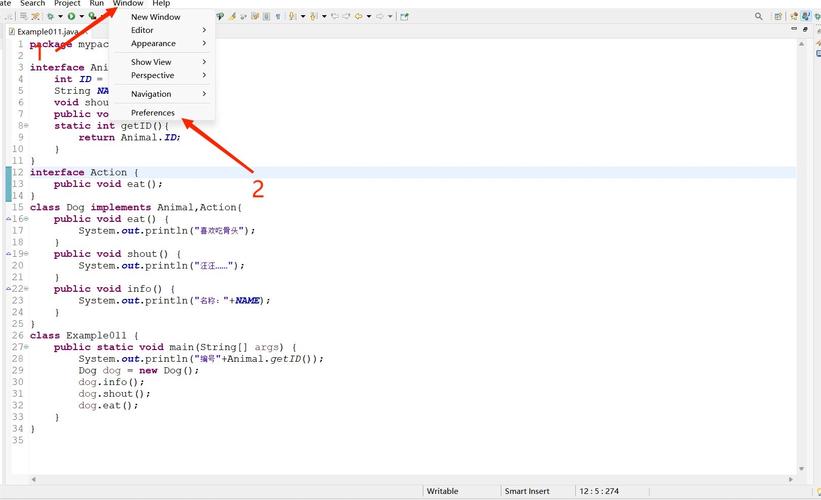This screenshot has height=500, width=821.
Task: Open the Appearance submenu
Action: (x=153, y=43)
